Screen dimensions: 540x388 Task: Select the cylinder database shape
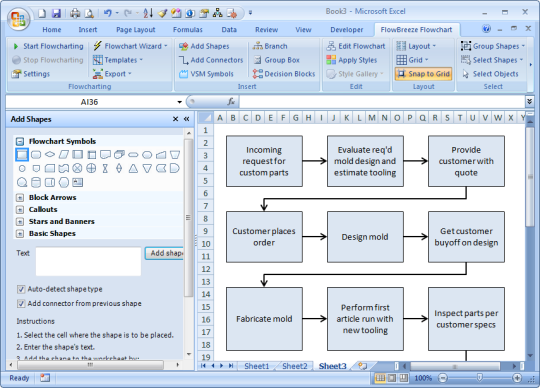36,182
